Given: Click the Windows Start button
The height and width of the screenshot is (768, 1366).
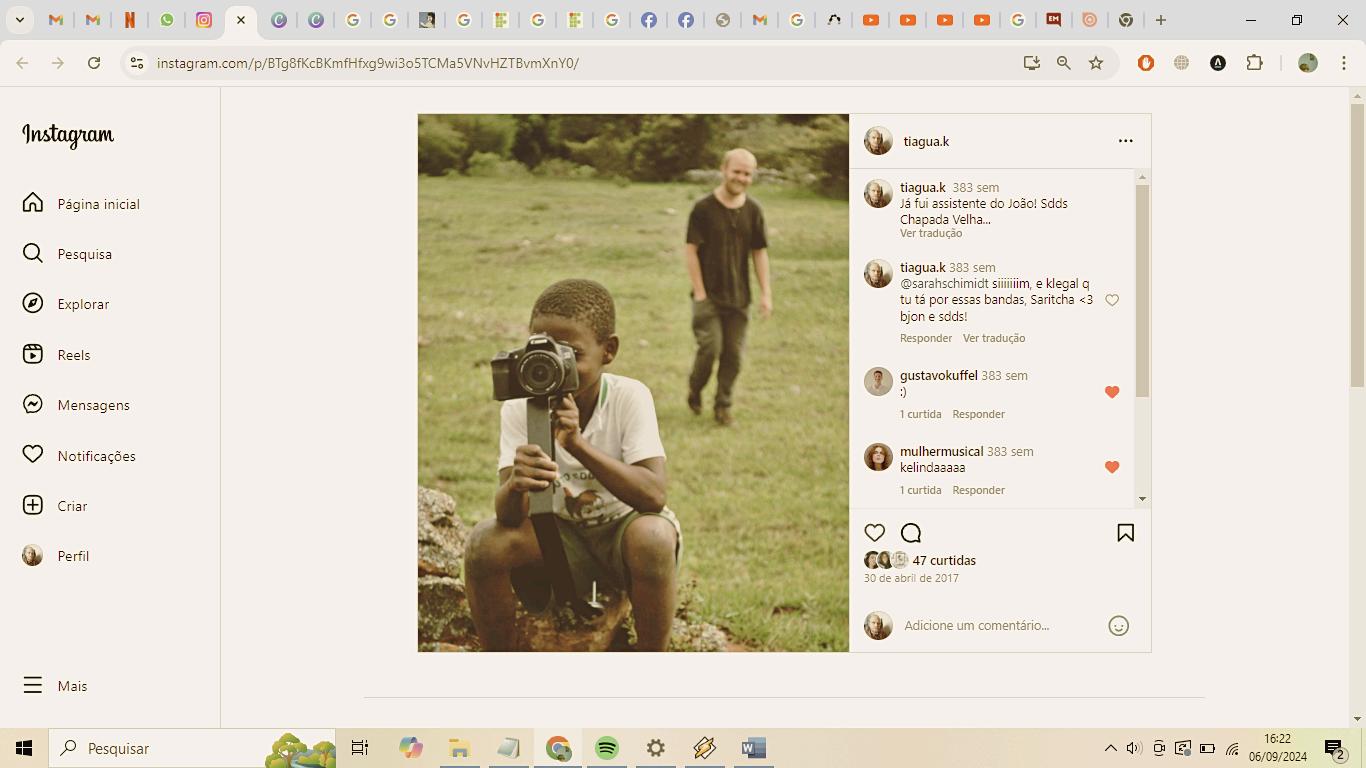Looking at the screenshot, I should [24, 748].
